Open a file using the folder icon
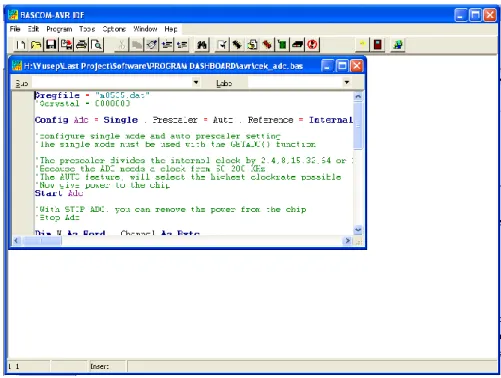 pos(36,44)
